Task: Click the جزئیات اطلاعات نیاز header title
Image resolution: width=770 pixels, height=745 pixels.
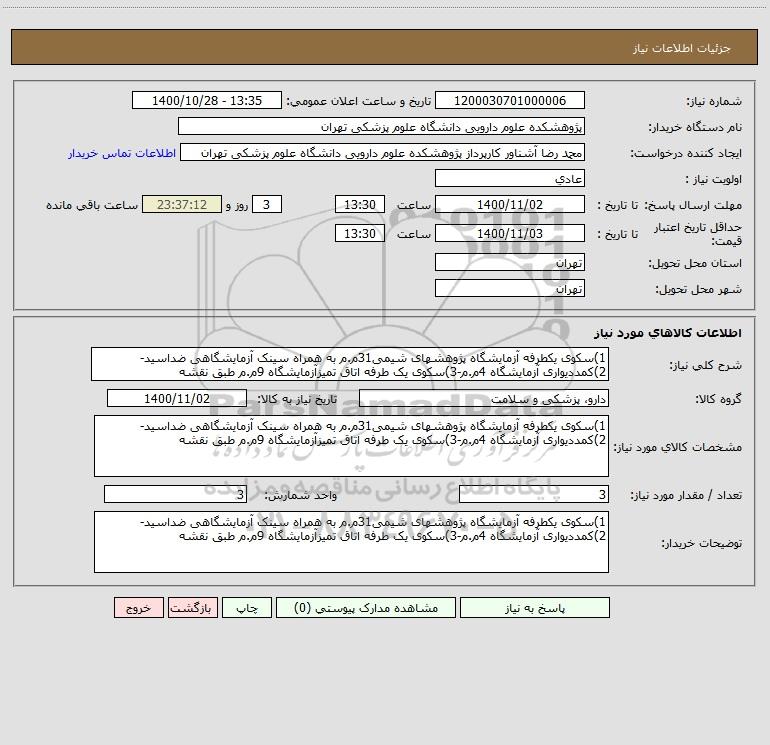Action: 682,48
